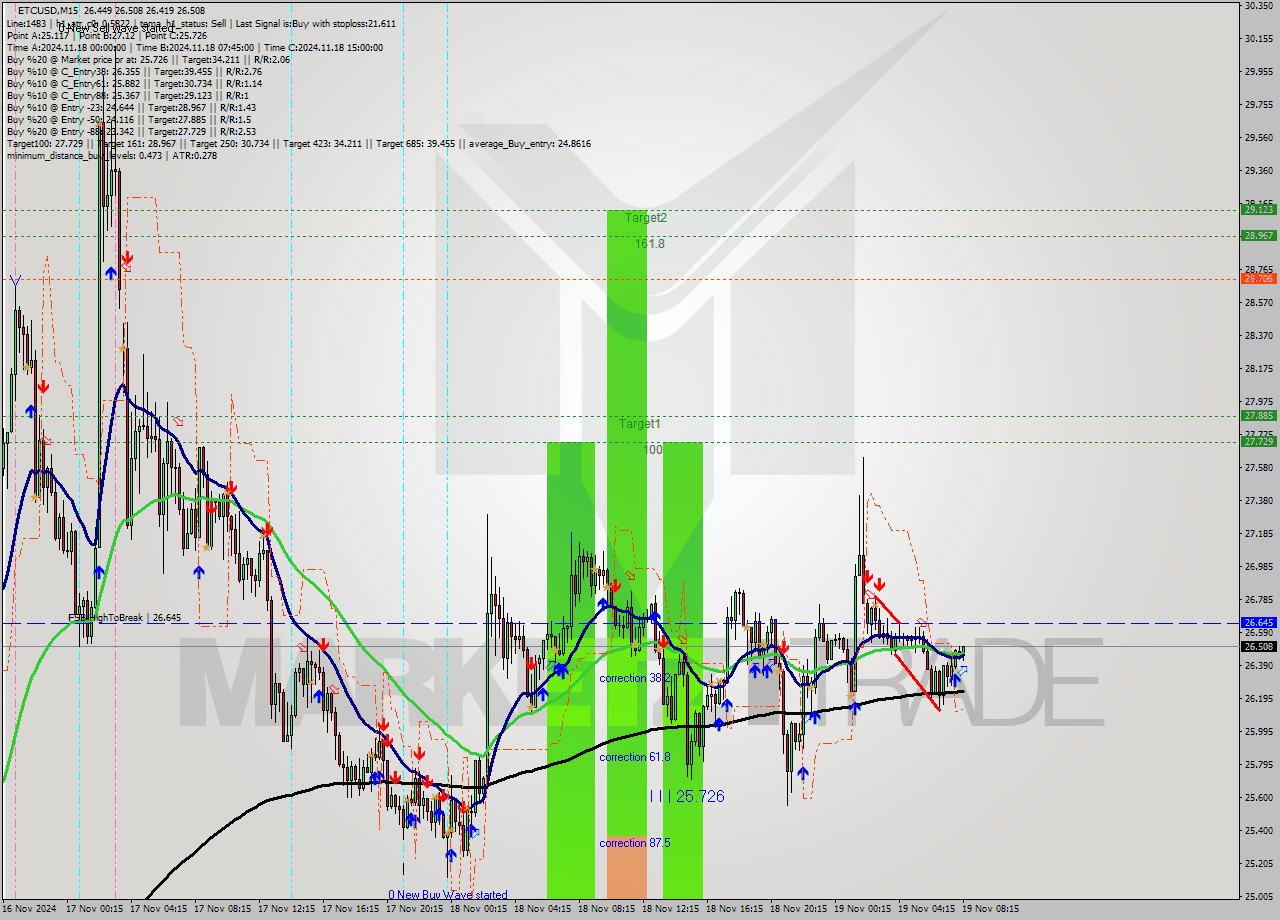Click the 25.400 price axis label
The width and height of the screenshot is (1280, 920).
(x=1258, y=831)
